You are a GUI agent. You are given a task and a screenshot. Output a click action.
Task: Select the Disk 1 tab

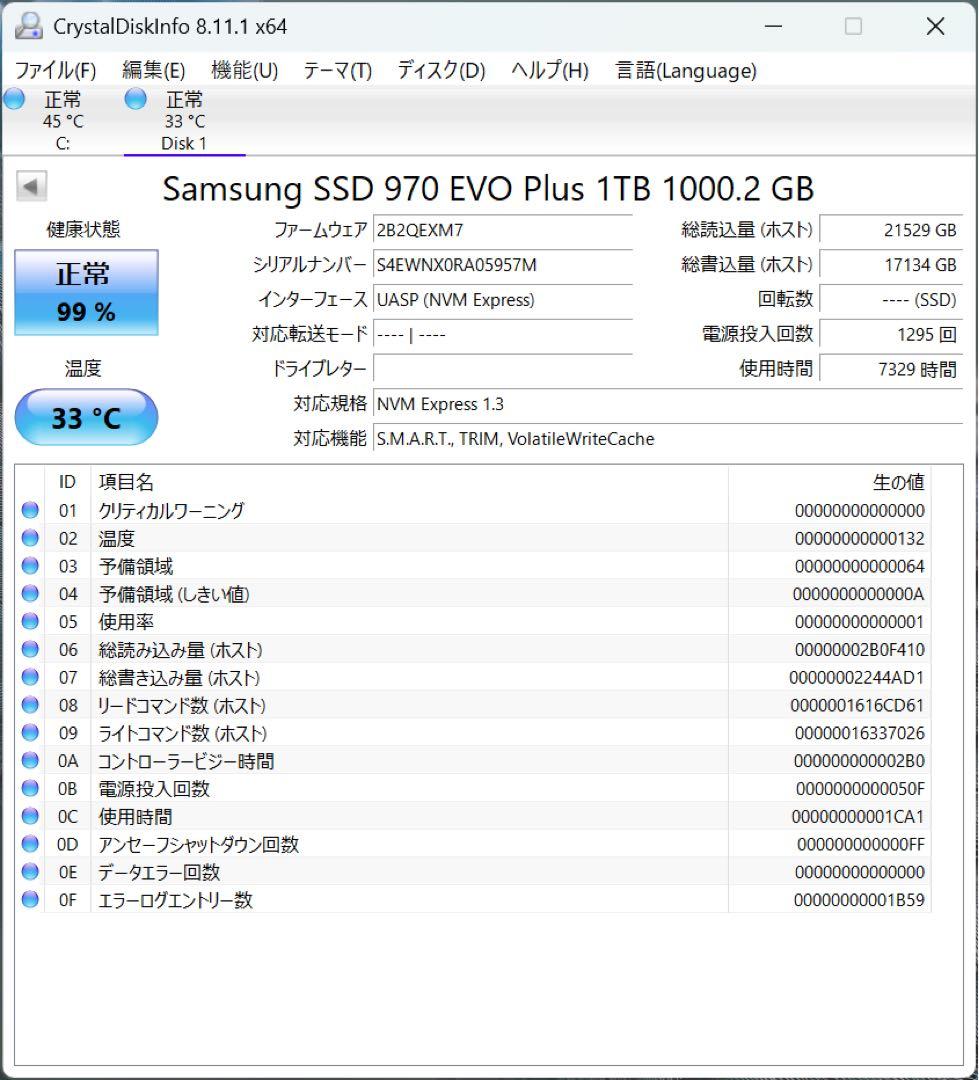pyautogui.click(x=184, y=121)
